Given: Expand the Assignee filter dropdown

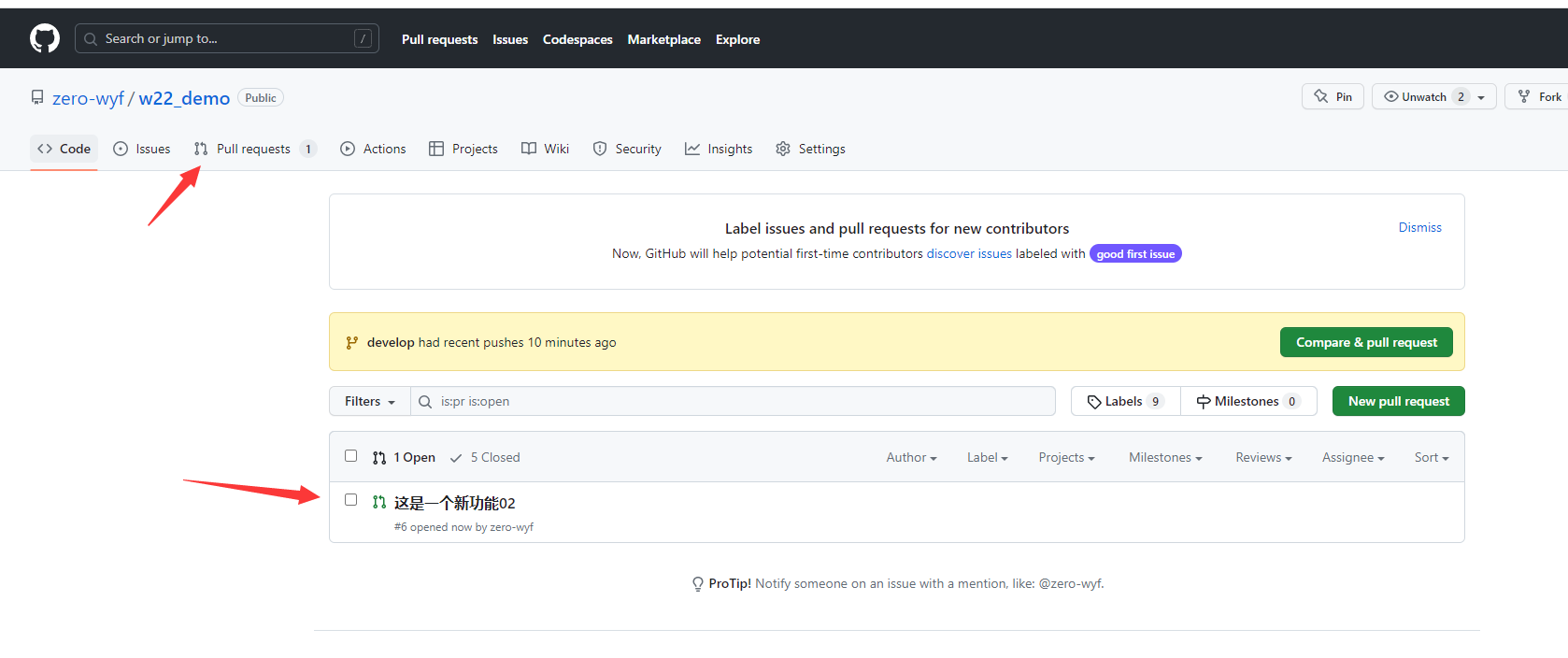Looking at the screenshot, I should 1353,457.
